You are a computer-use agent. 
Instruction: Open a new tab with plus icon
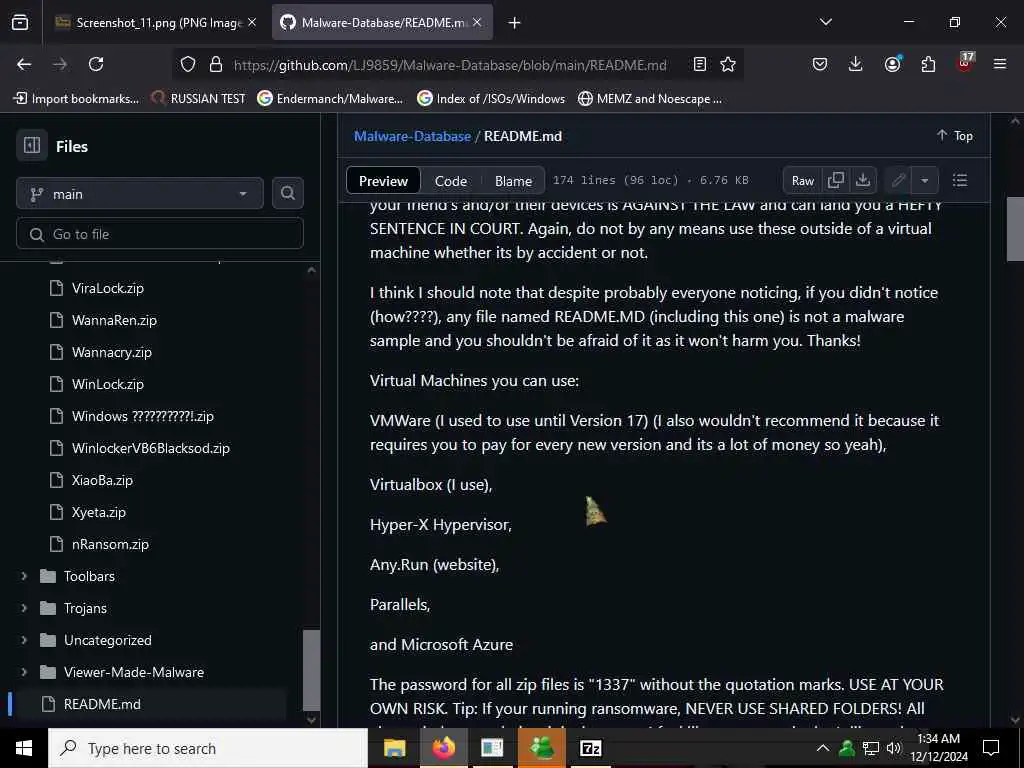pos(515,23)
